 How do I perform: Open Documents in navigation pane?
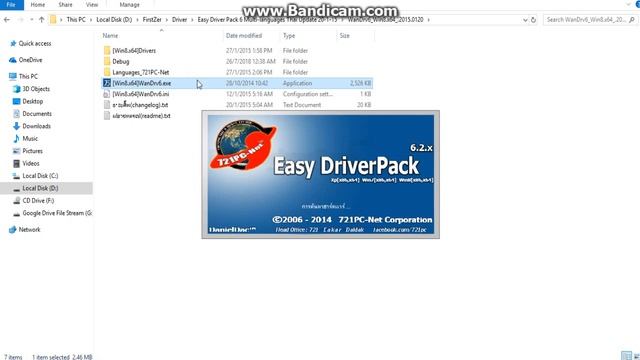pos(37,114)
